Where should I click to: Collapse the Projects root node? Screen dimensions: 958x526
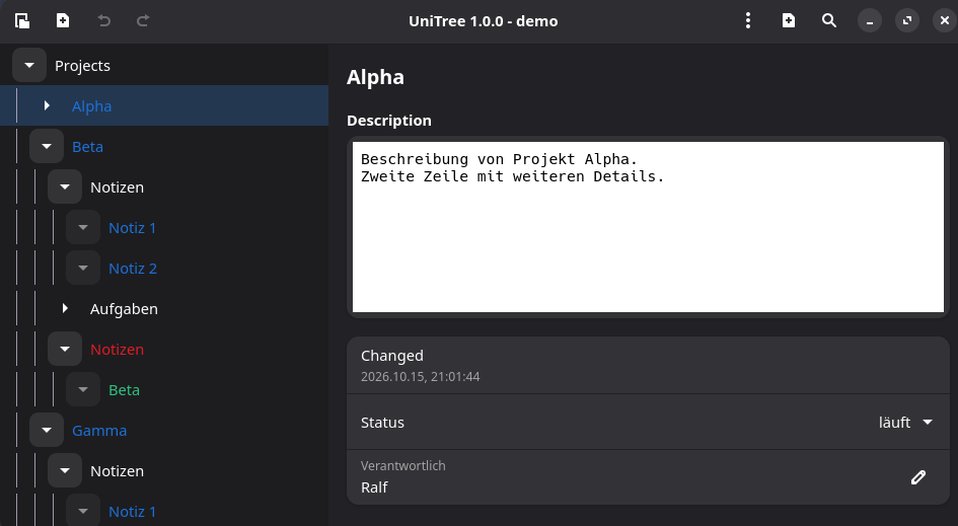29,65
